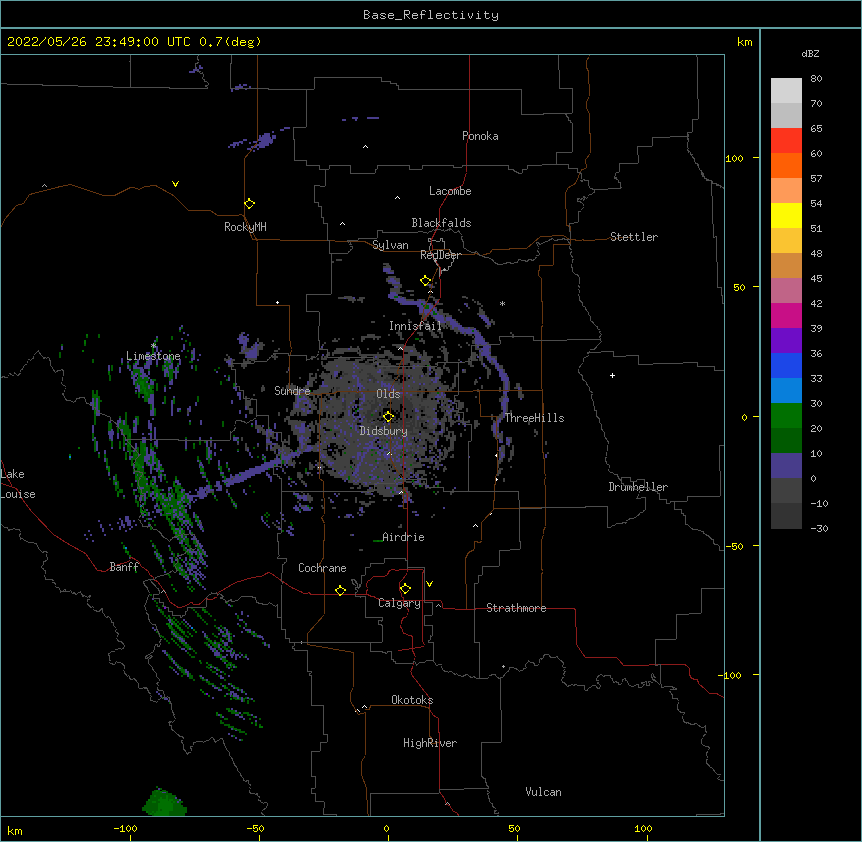
Task: Click the yellow V marker northwest of RockyMH
Action: (175, 184)
